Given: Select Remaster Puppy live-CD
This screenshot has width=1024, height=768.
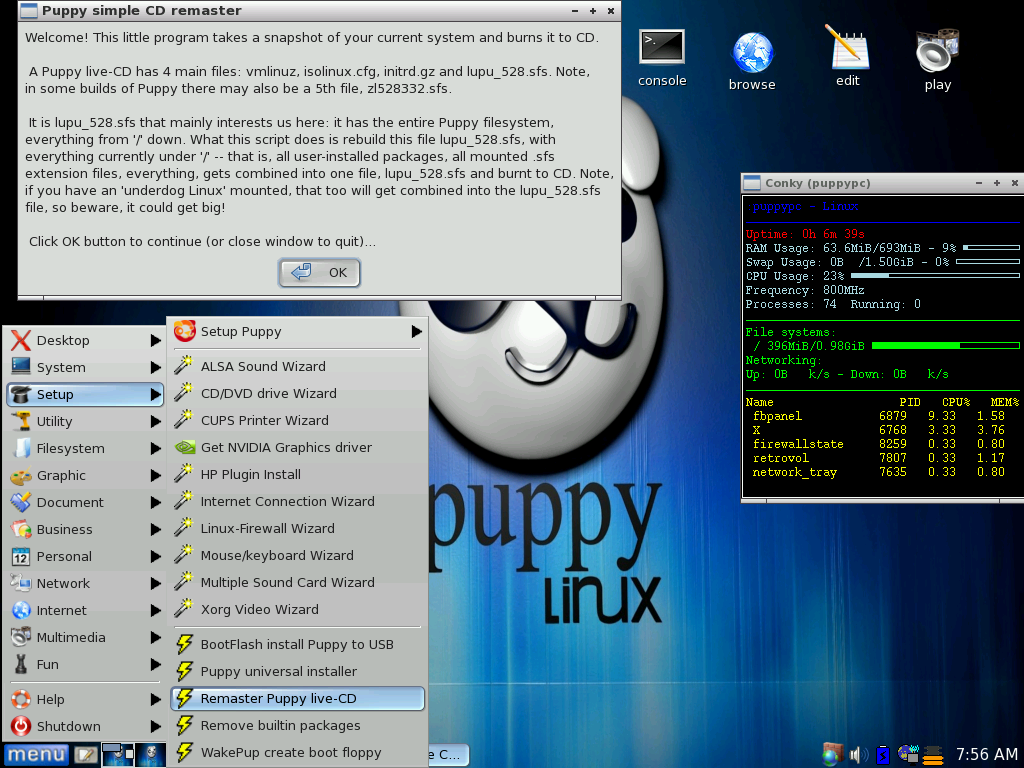Looking at the screenshot, I should coord(297,699).
